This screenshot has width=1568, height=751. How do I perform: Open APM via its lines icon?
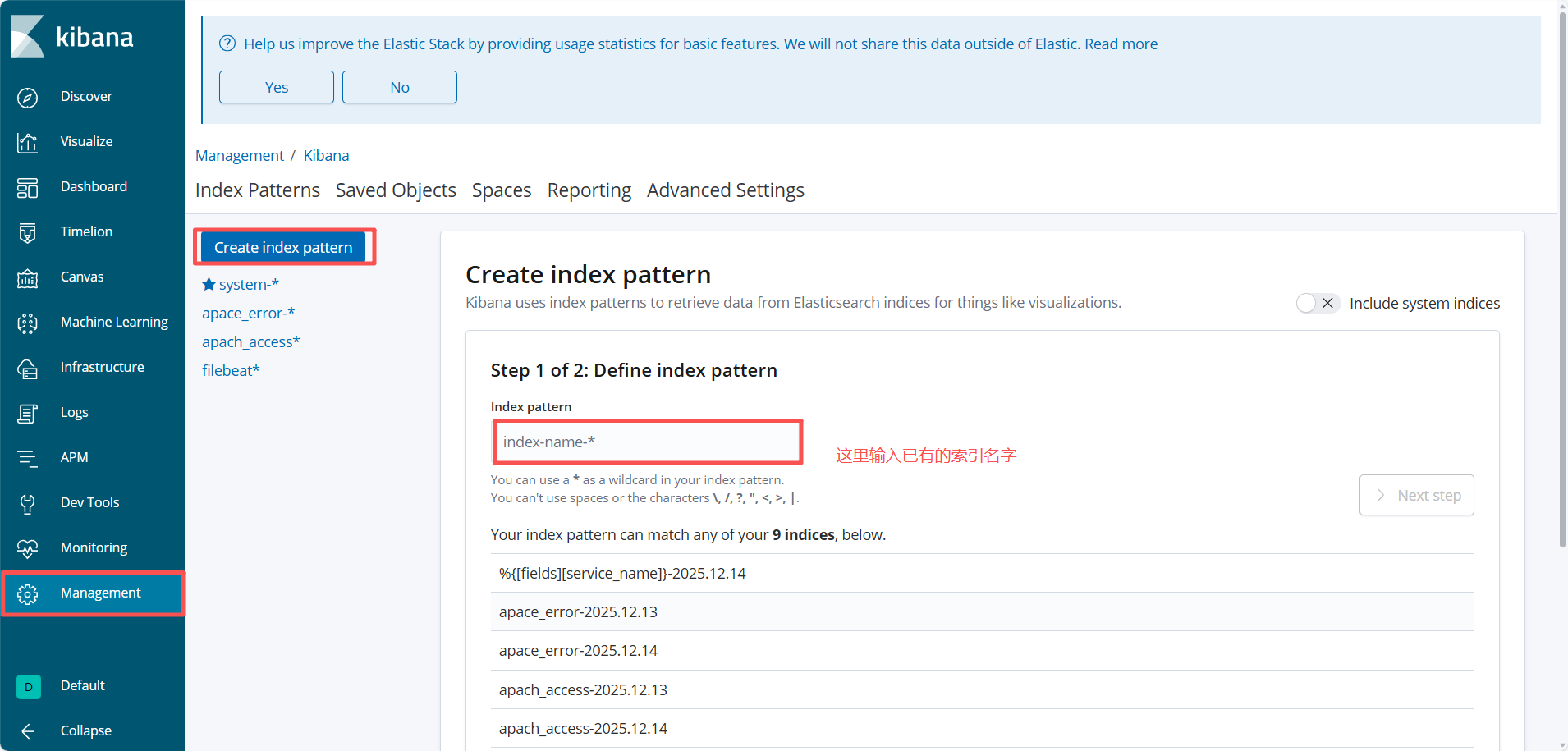pyautogui.click(x=27, y=459)
